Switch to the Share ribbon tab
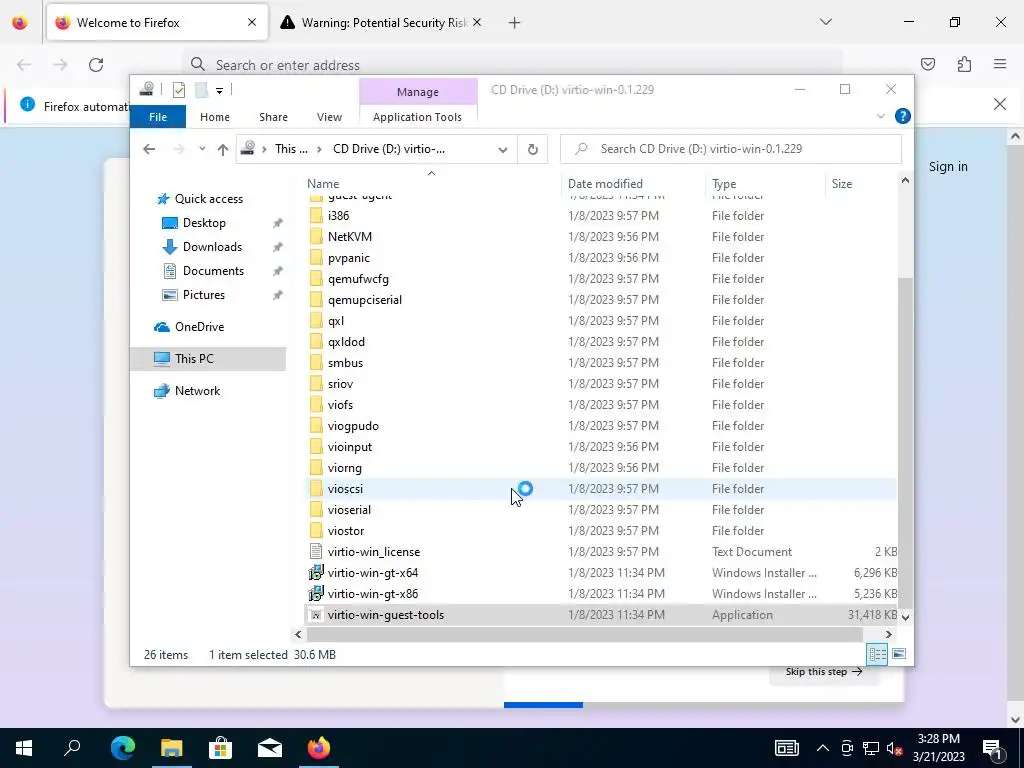Screen dimensions: 1024x768 (x=273, y=117)
